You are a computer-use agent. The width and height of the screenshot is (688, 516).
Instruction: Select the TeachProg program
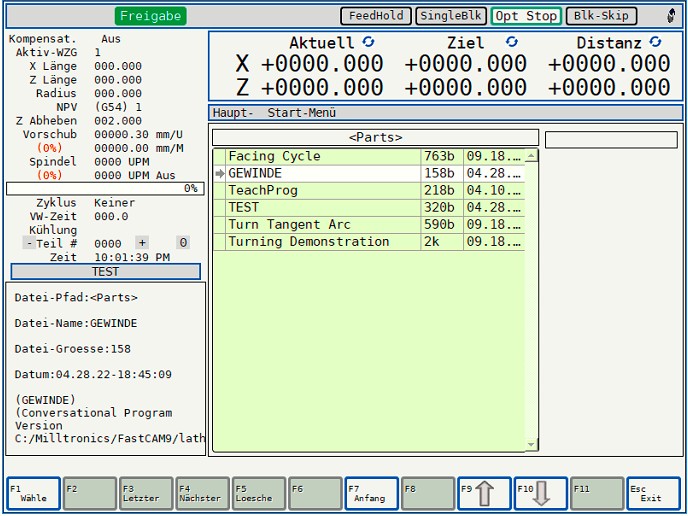pyautogui.click(x=369, y=191)
